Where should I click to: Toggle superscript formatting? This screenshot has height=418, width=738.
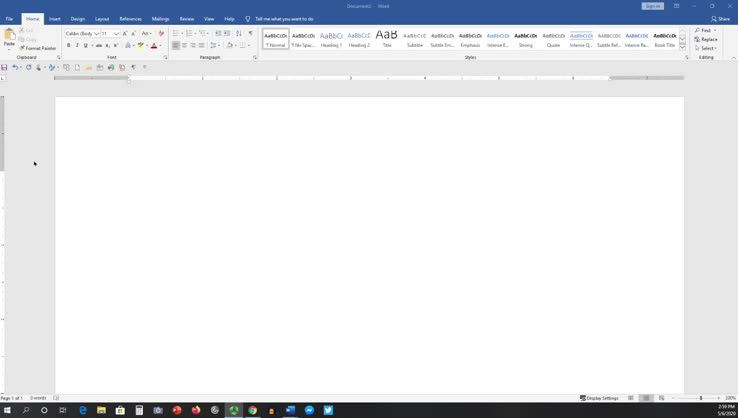click(116, 46)
